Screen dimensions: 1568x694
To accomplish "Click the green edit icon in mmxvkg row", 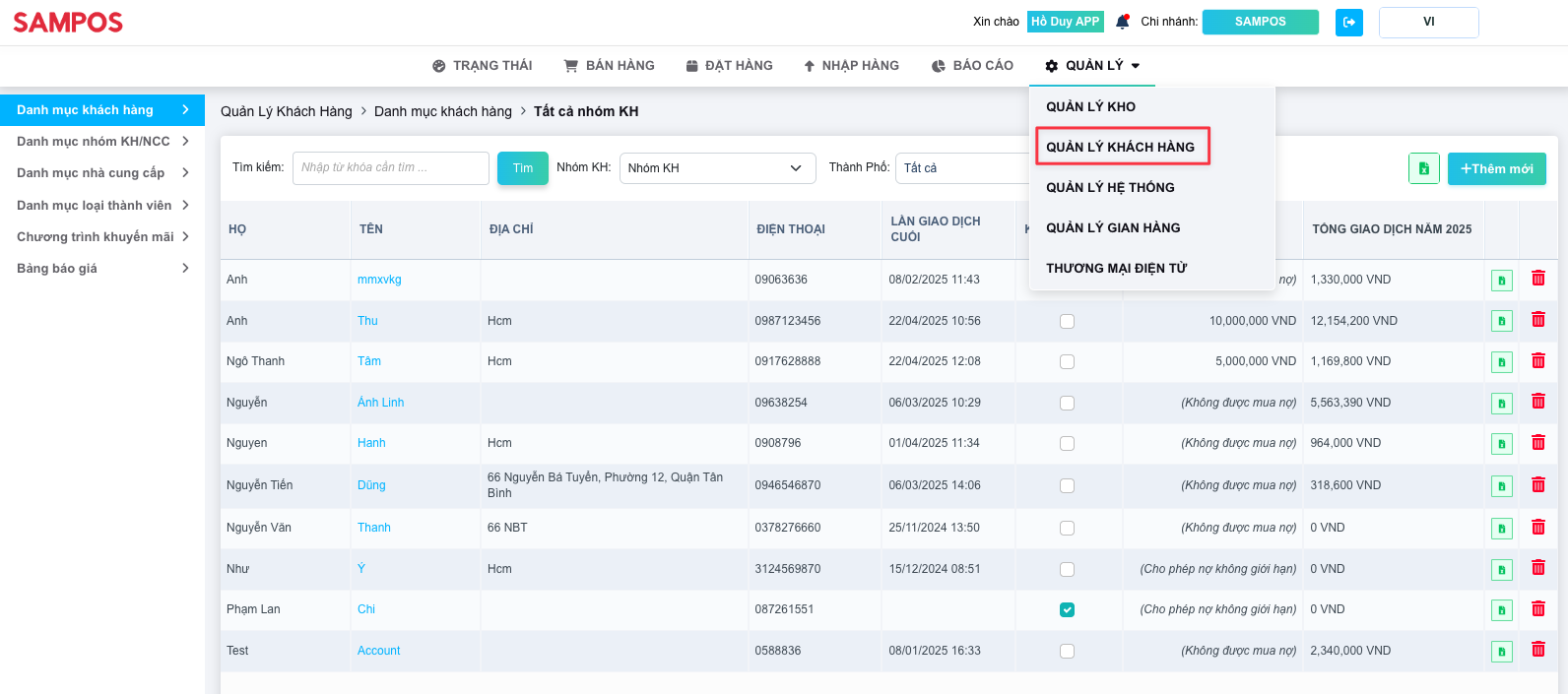I will point(1502,281).
